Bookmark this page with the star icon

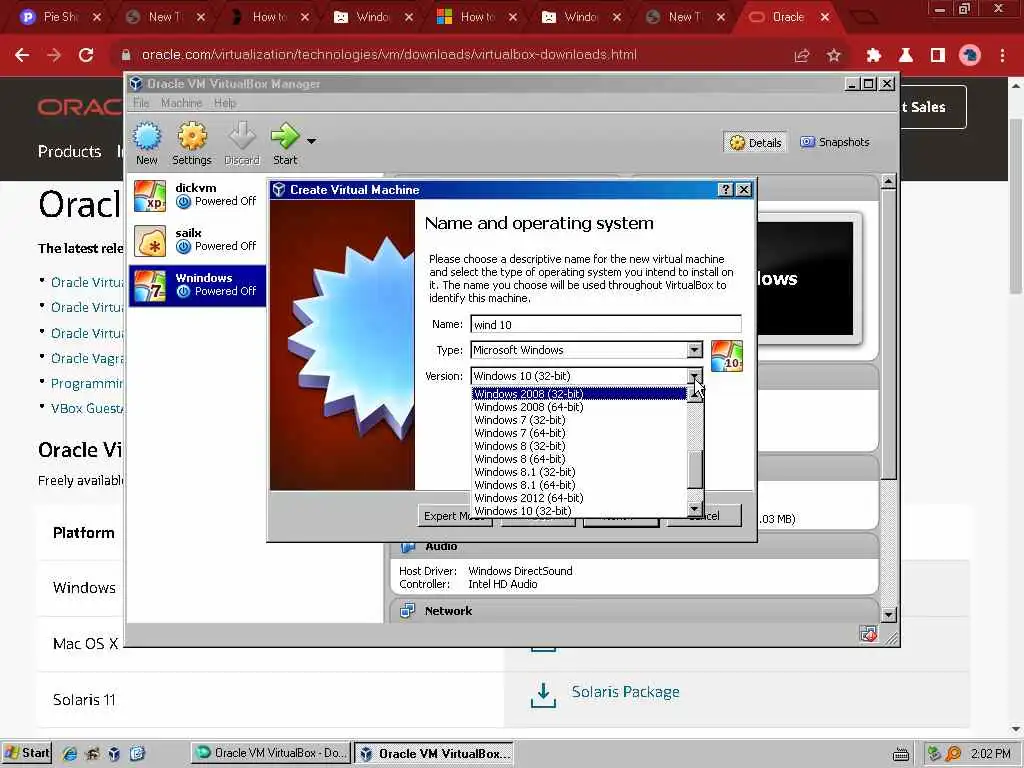pyautogui.click(x=834, y=56)
